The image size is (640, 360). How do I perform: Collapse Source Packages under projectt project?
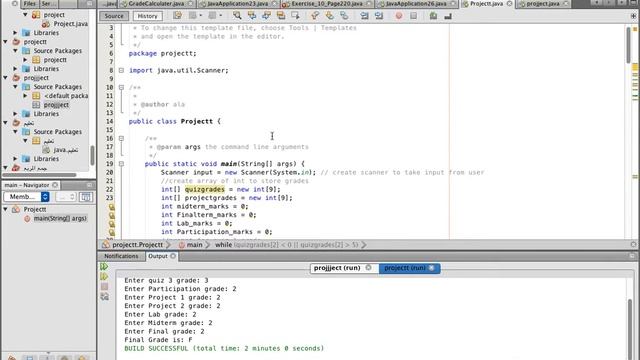coord(16,51)
